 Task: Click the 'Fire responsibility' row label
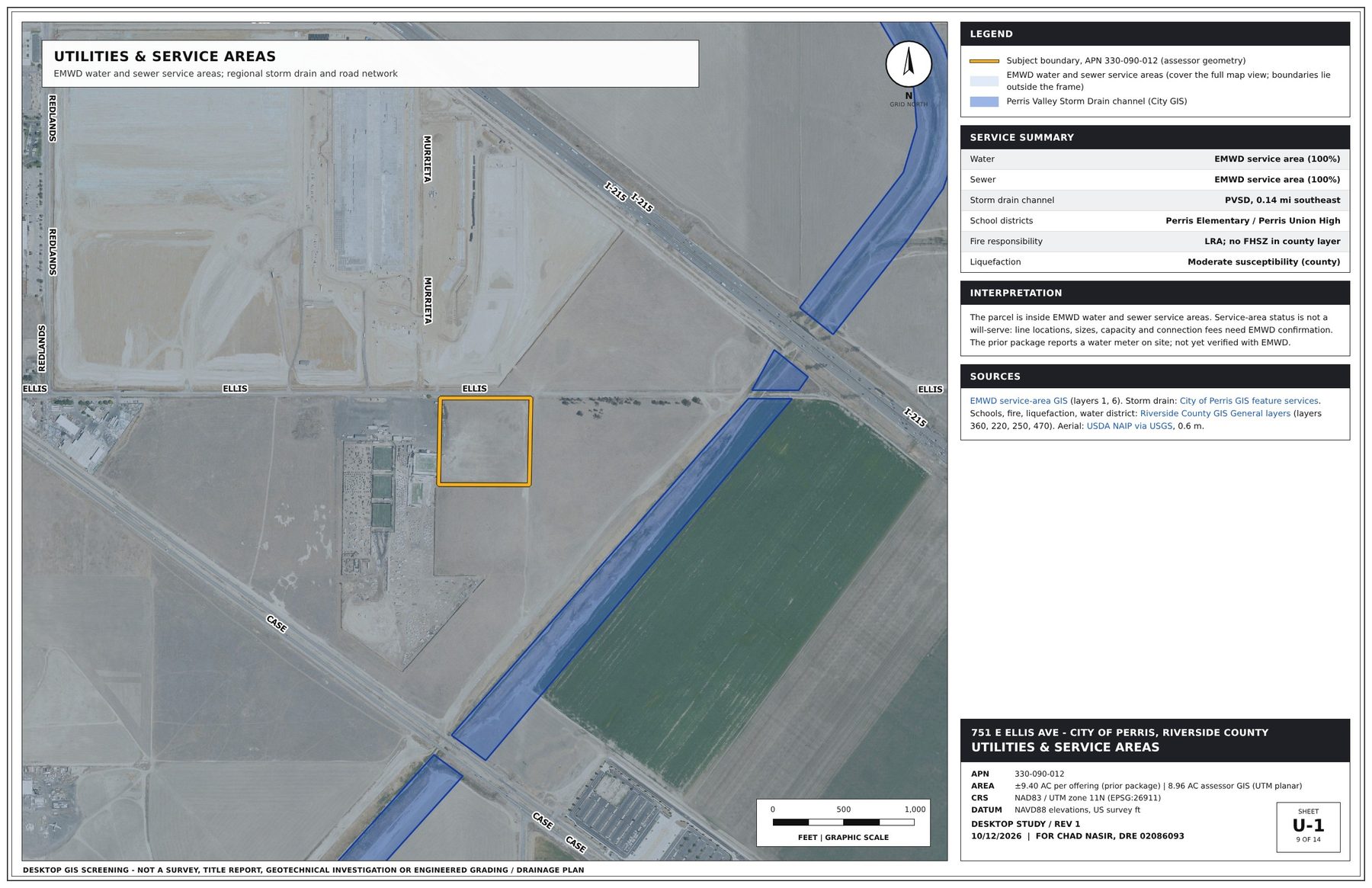pos(1005,242)
